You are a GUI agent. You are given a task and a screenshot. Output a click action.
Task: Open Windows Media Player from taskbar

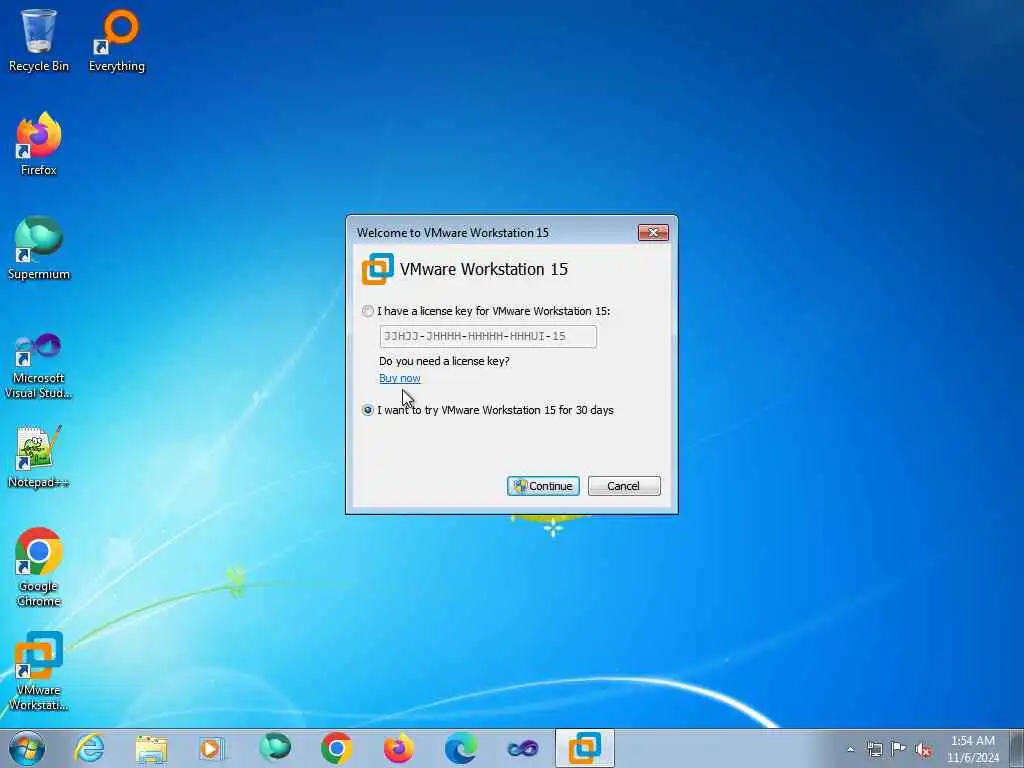click(x=212, y=748)
